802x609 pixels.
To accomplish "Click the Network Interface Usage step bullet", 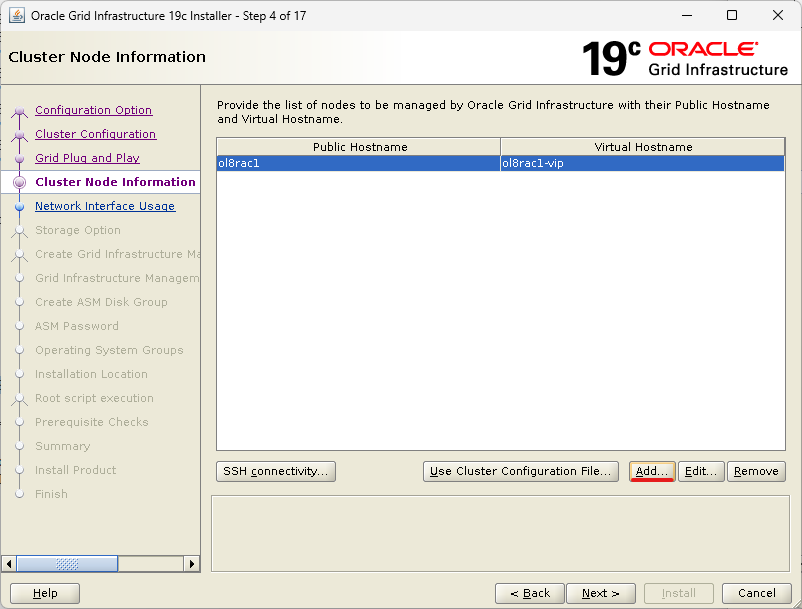I will click(x=19, y=207).
